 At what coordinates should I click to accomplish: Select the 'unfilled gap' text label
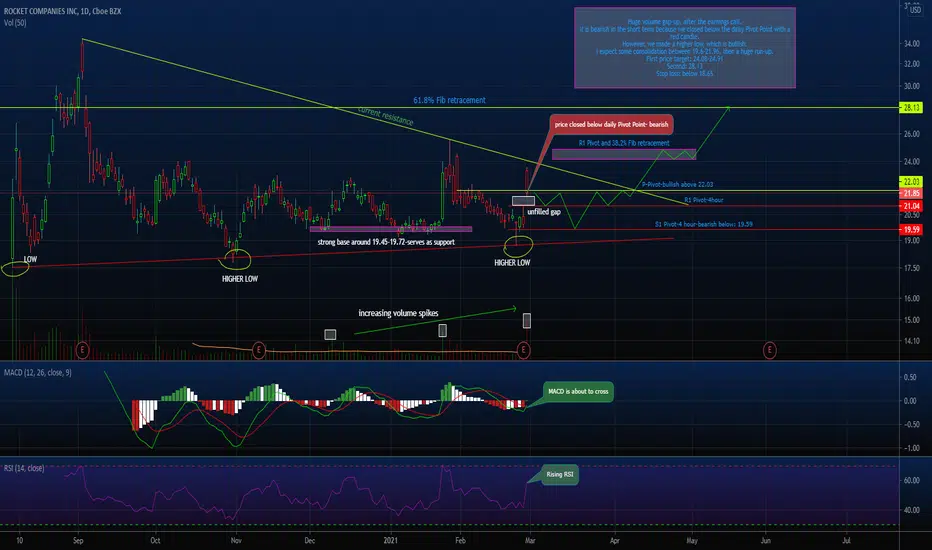pos(544,212)
